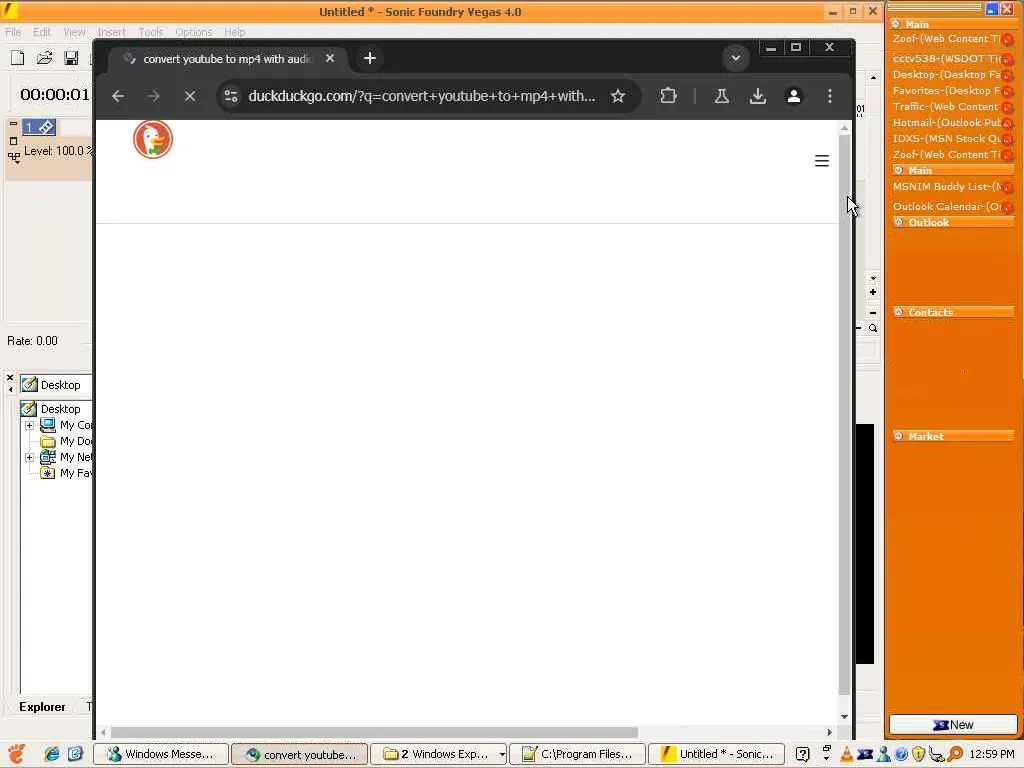The width and height of the screenshot is (1024, 768).
Task: Expand the Market section in sidebar
Action: (899, 436)
